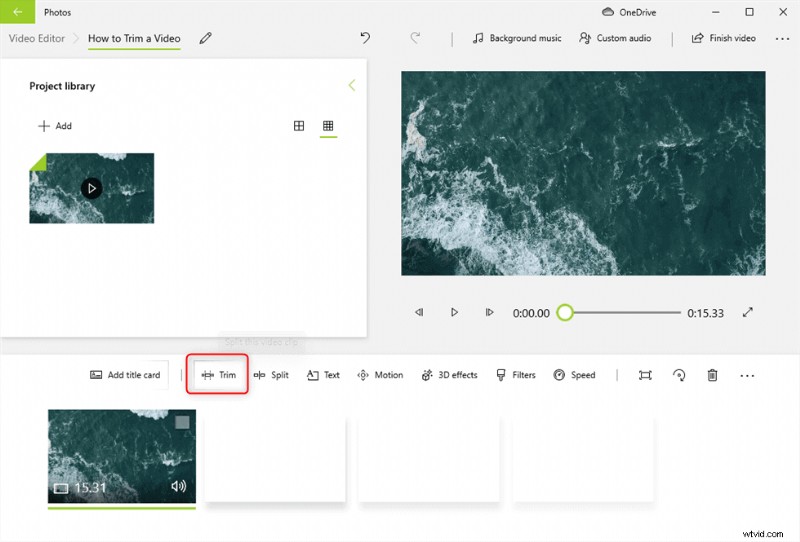Step back one frame in preview

click(419, 312)
